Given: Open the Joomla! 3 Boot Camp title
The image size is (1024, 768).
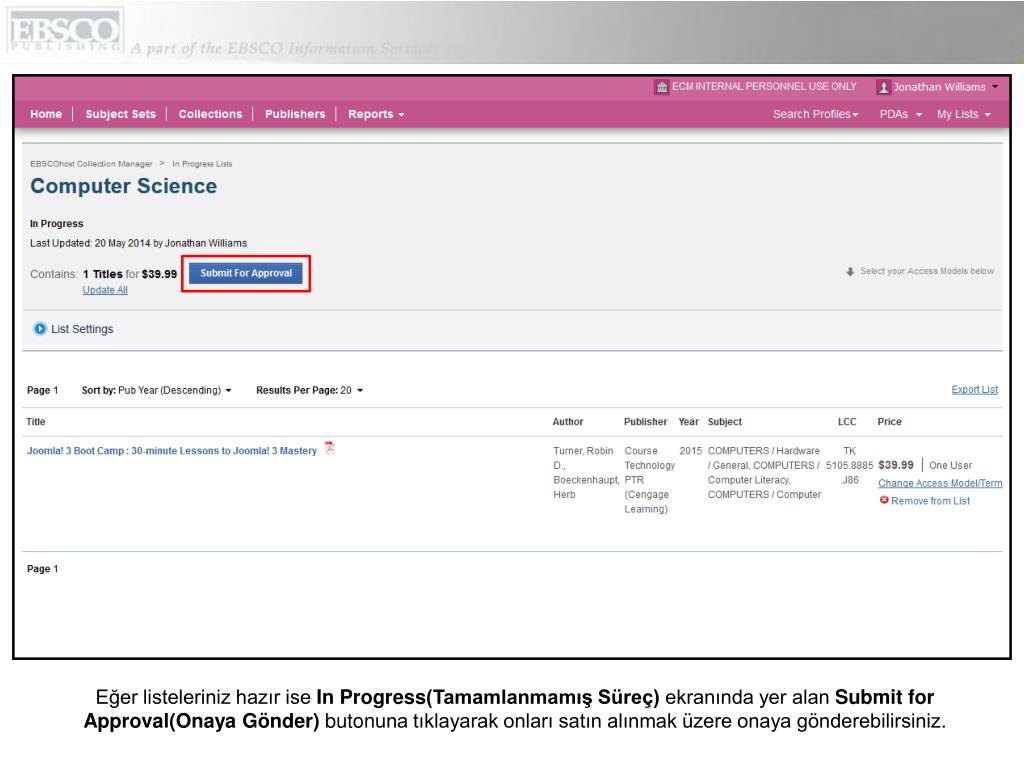Looking at the screenshot, I should pos(172,451).
